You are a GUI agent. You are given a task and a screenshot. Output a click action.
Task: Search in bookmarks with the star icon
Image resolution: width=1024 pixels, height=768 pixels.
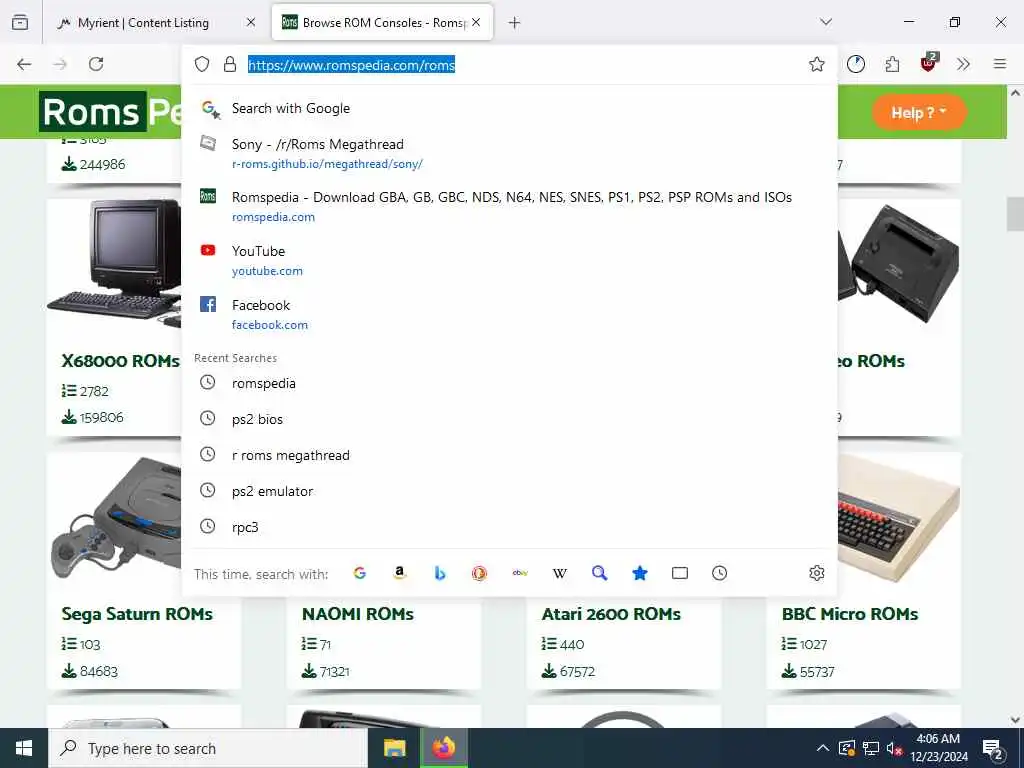(x=640, y=573)
